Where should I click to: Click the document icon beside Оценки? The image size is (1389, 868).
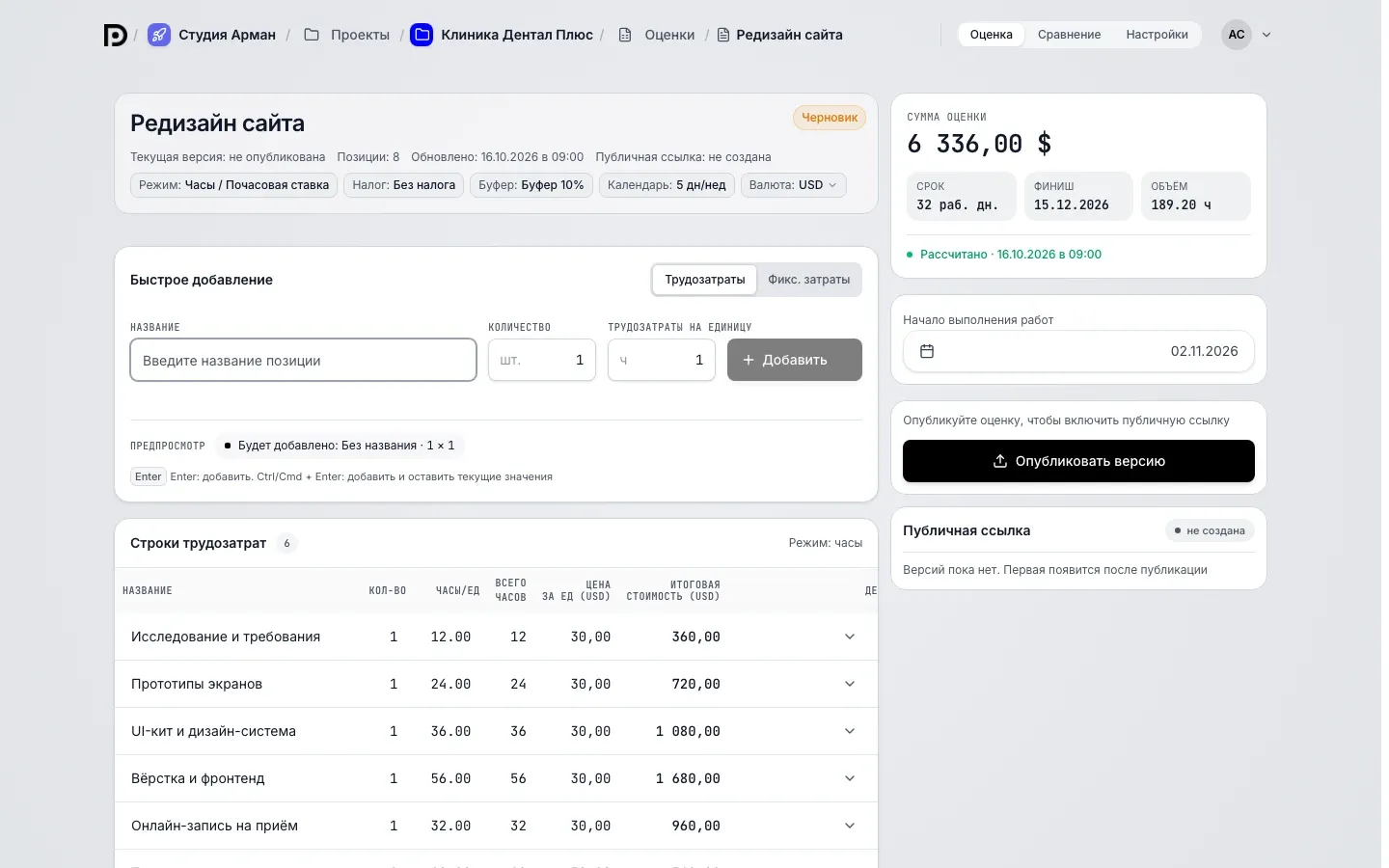pyautogui.click(x=625, y=35)
